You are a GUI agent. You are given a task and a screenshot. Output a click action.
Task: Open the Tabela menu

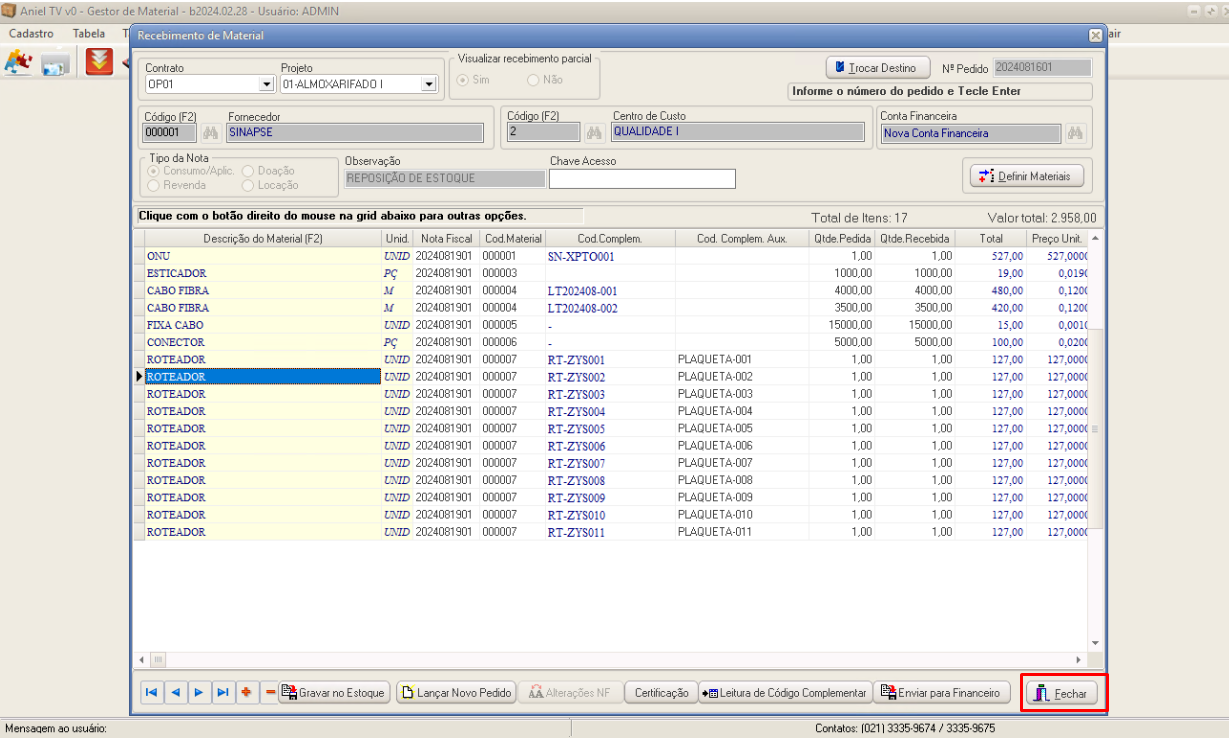pyautogui.click(x=89, y=33)
